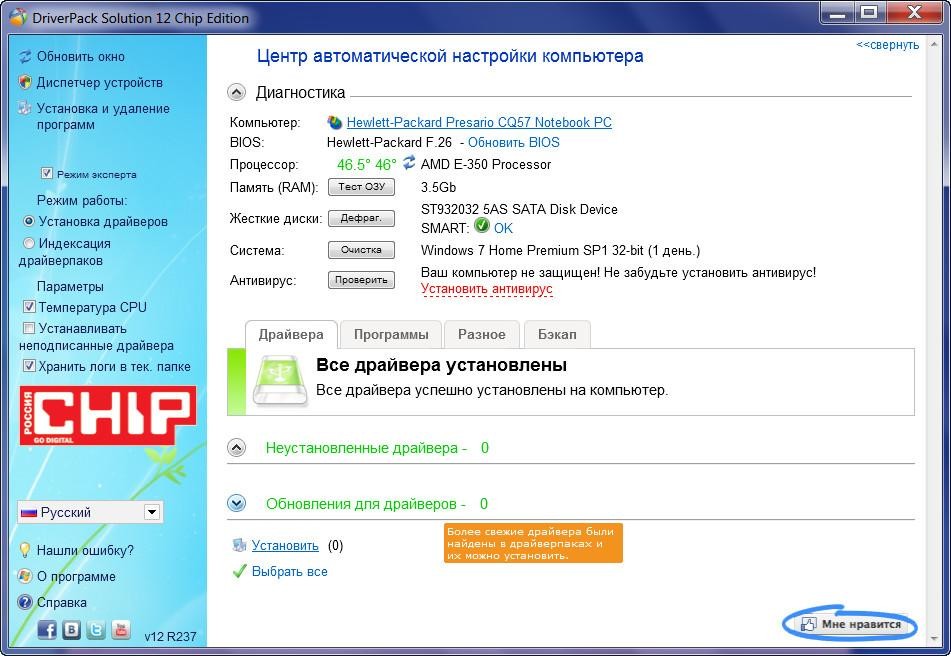Click the Тест ОЗУ button

click(361, 187)
